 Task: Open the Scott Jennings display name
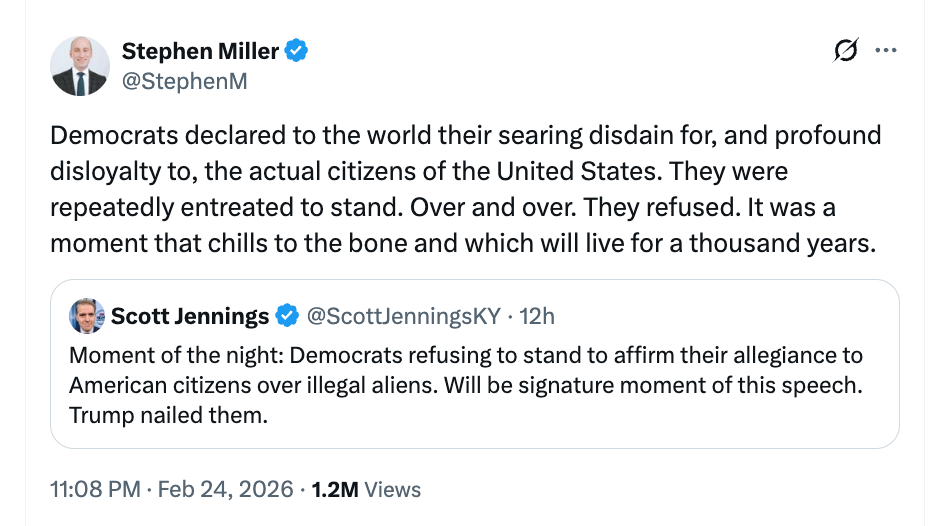[190, 316]
